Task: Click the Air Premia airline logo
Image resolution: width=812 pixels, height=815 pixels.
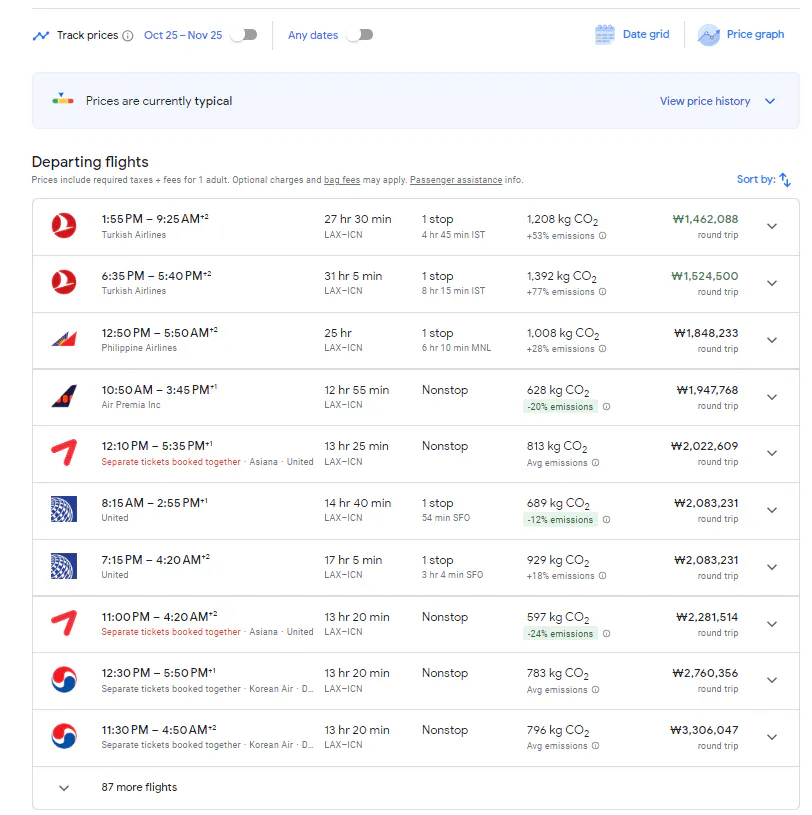Action: [64, 397]
